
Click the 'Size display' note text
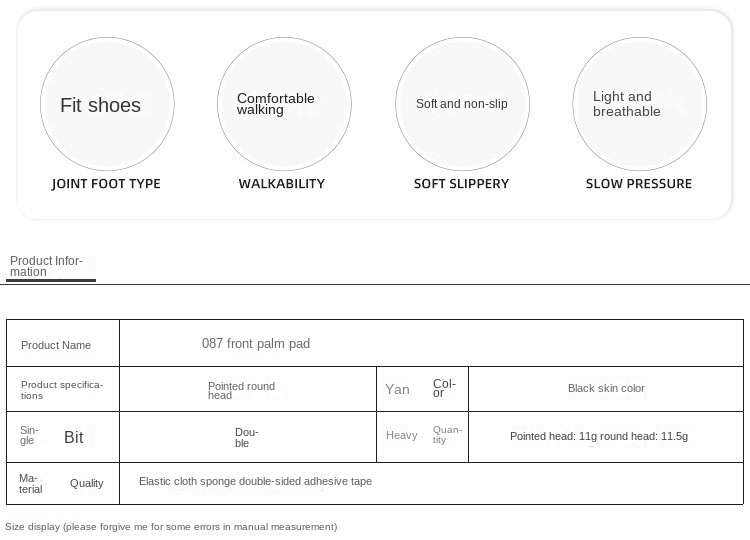click(x=171, y=527)
